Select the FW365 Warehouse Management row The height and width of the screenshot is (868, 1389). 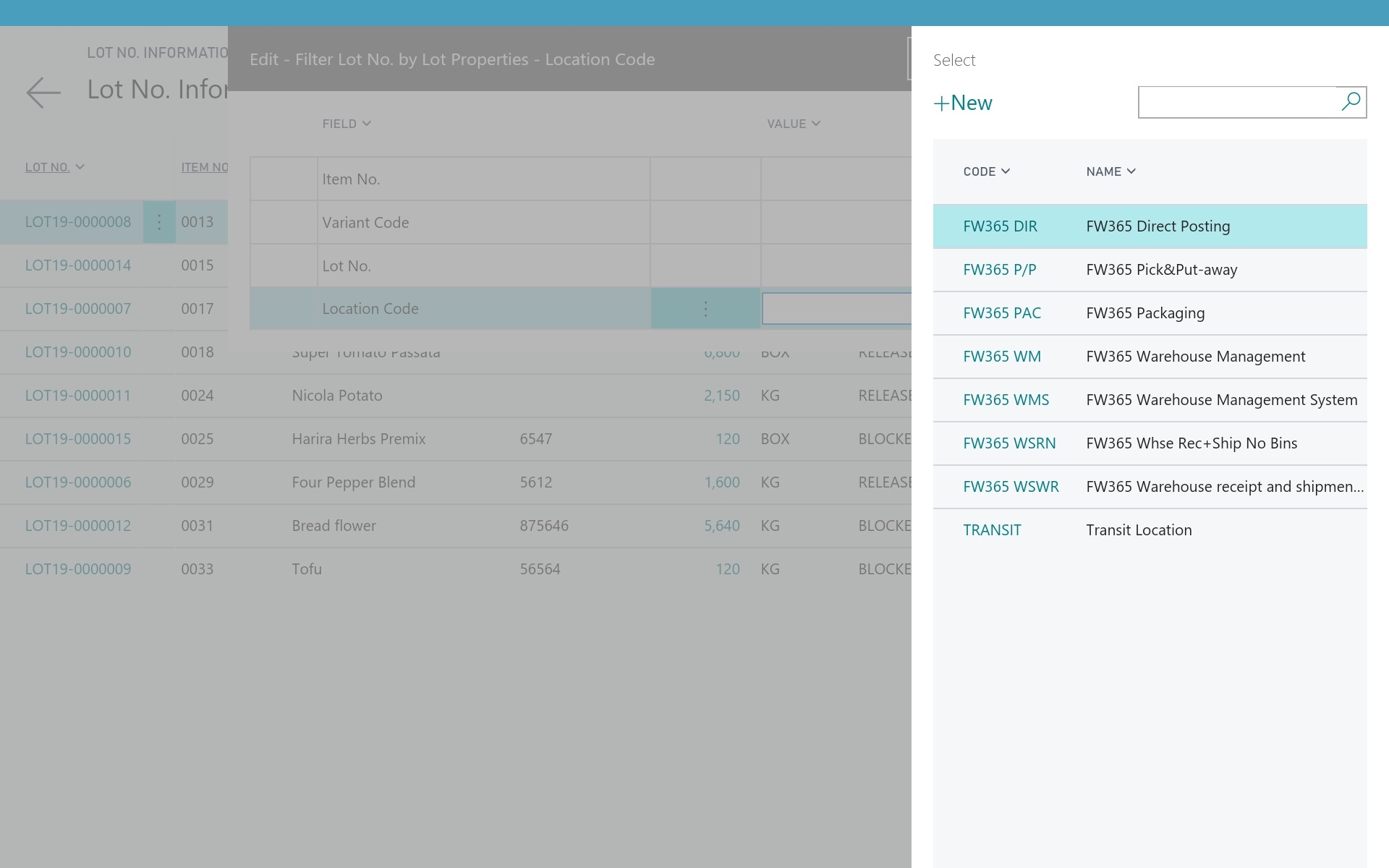[1195, 357]
